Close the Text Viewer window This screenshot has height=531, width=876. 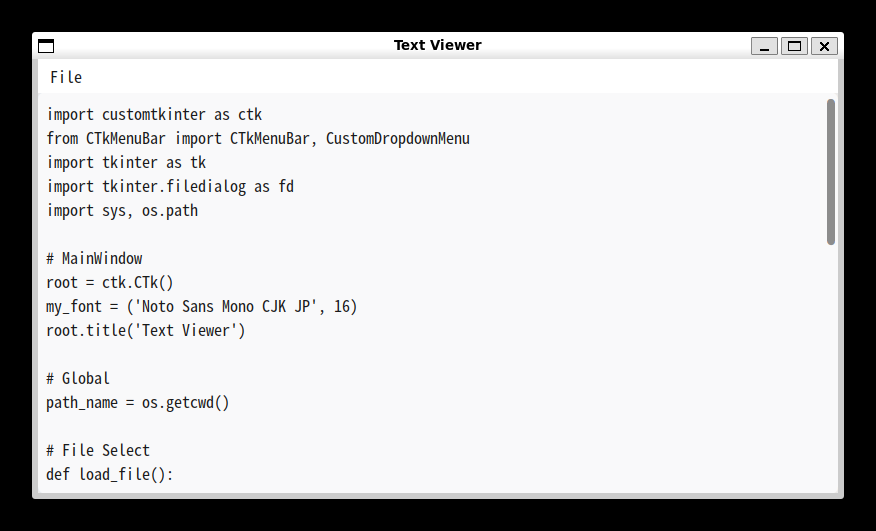coord(824,45)
